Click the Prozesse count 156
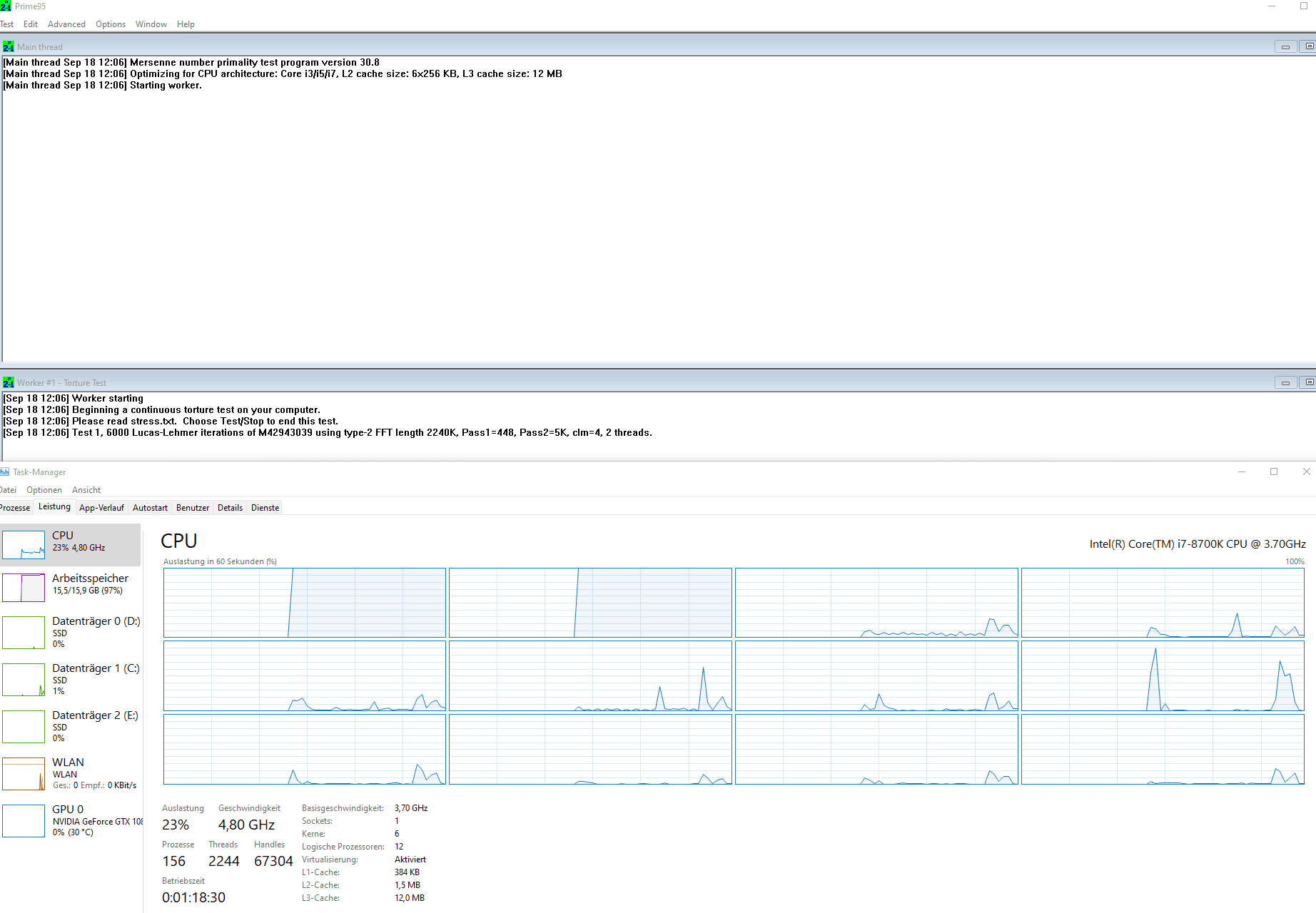Screen dimensions: 1316x913 [x=174, y=861]
